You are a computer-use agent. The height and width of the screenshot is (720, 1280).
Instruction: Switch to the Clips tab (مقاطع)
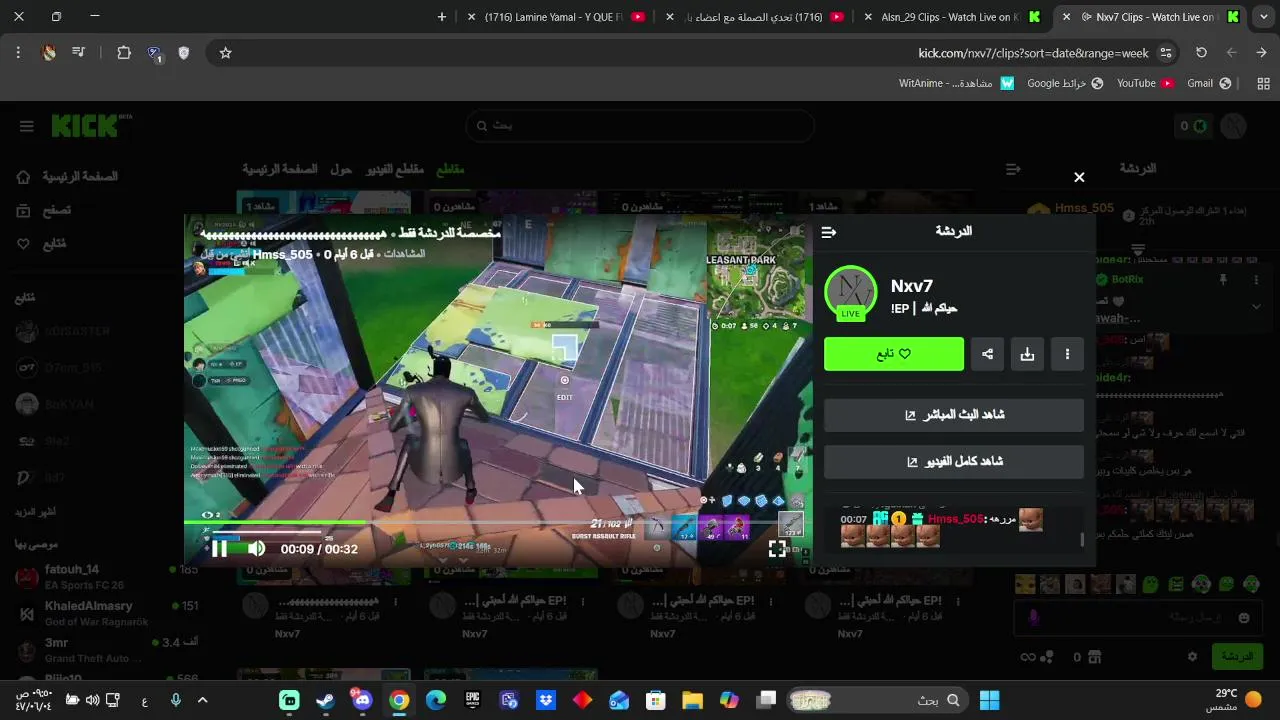pos(450,170)
